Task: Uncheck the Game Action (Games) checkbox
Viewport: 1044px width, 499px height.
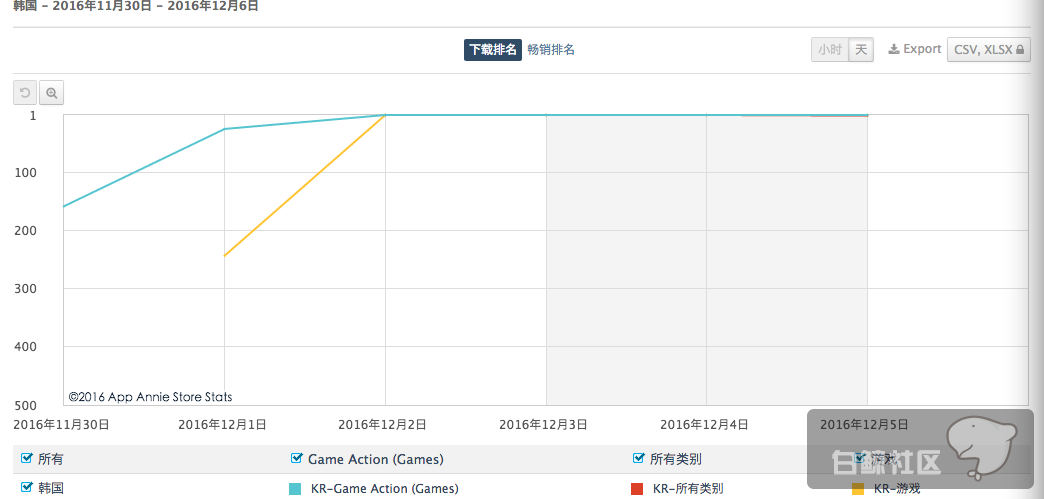Action: click(296, 458)
